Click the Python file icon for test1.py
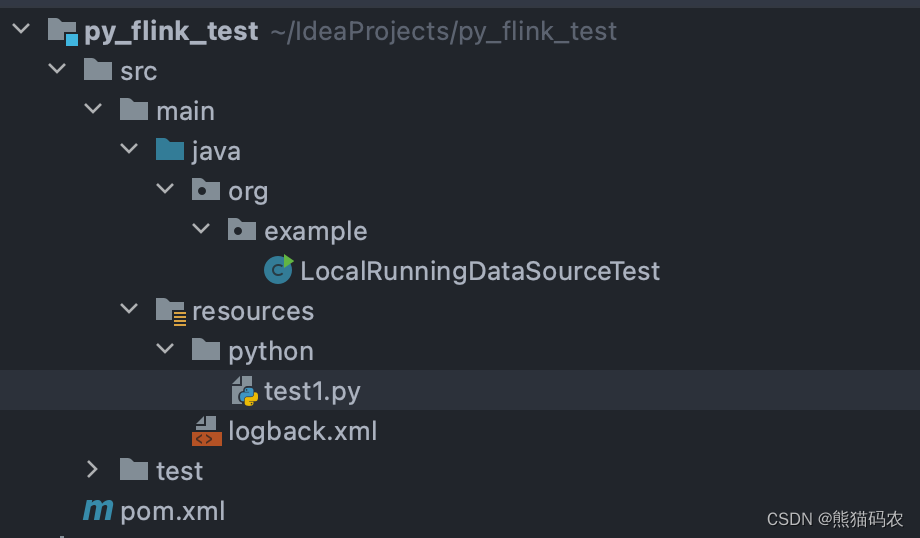Viewport: 920px width, 538px height. [244, 391]
